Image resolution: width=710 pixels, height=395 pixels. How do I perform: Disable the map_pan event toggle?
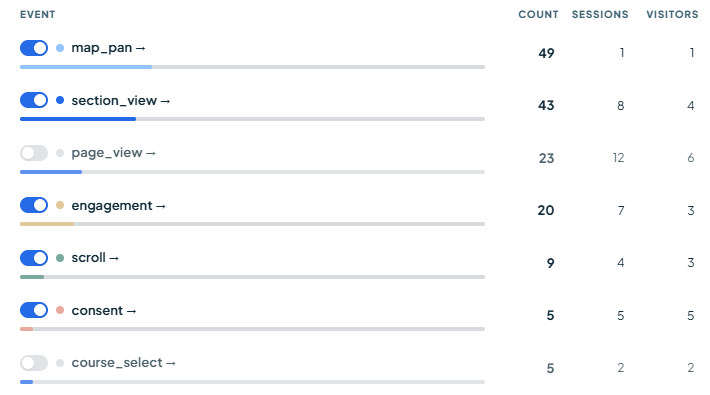click(34, 48)
